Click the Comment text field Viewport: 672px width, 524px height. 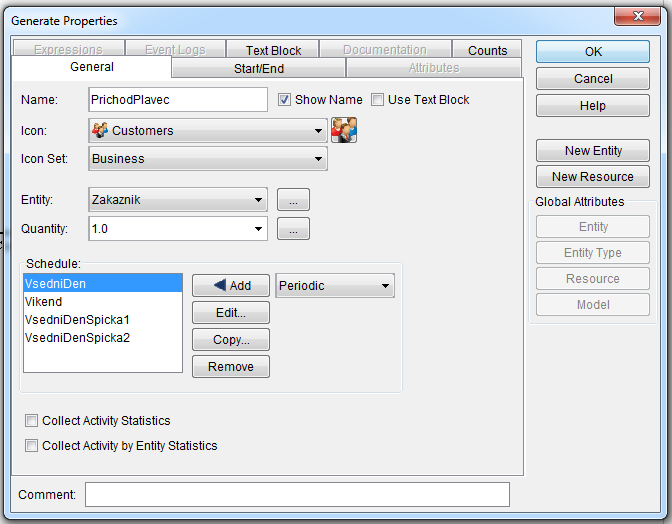point(297,495)
